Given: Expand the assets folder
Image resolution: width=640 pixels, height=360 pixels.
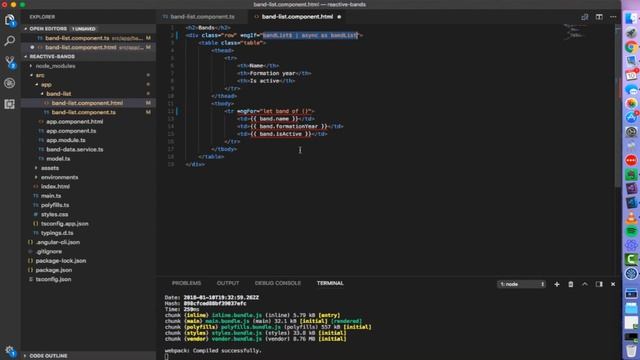Looking at the screenshot, I should [x=50, y=168].
